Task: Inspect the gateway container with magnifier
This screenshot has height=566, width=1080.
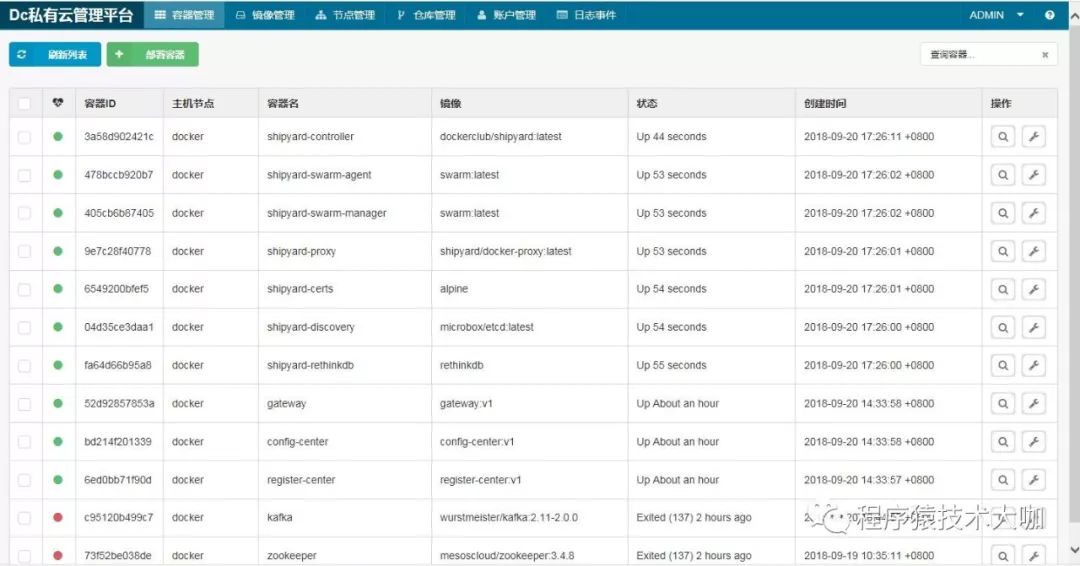Action: (1003, 403)
